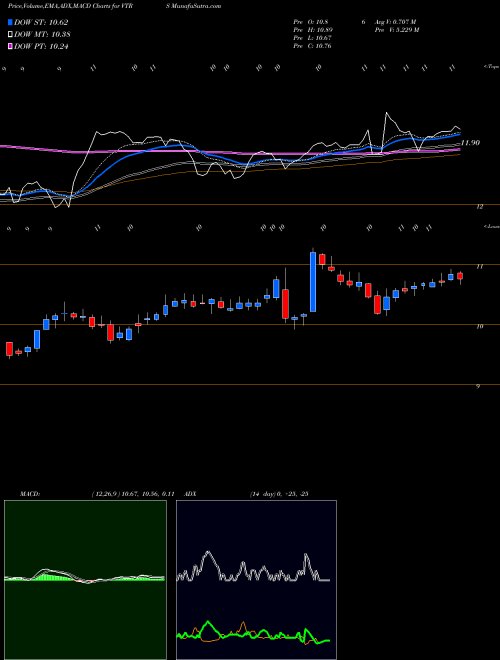Click the white DOW MT legend swatch
Screen dimensions: 500x660
pyautogui.click(x=10, y=35)
